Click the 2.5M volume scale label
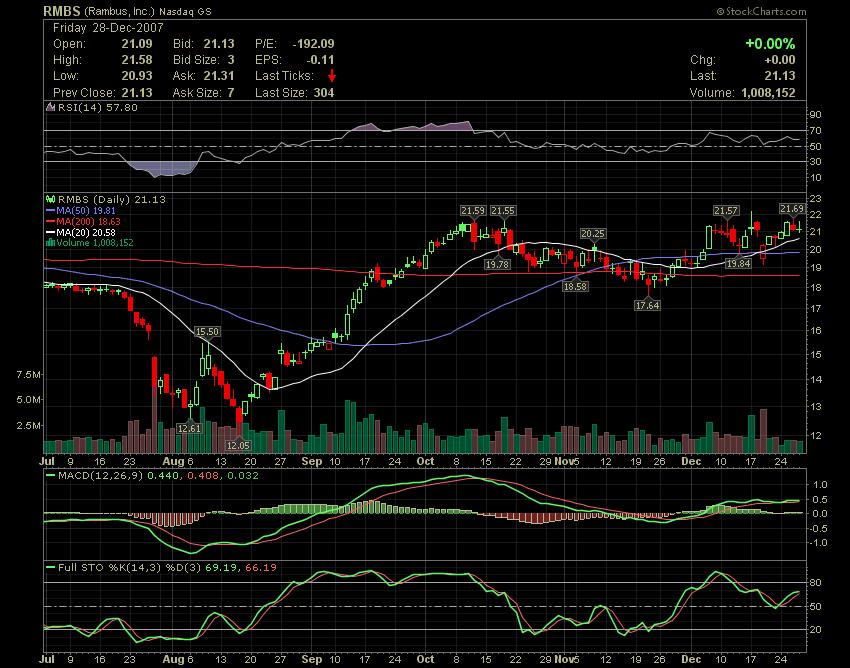The image size is (850, 668). click(29, 426)
